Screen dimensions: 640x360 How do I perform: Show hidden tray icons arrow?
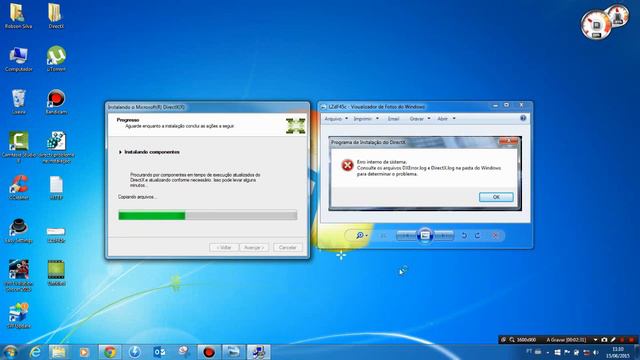pyautogui.click(x=548, y=352)
